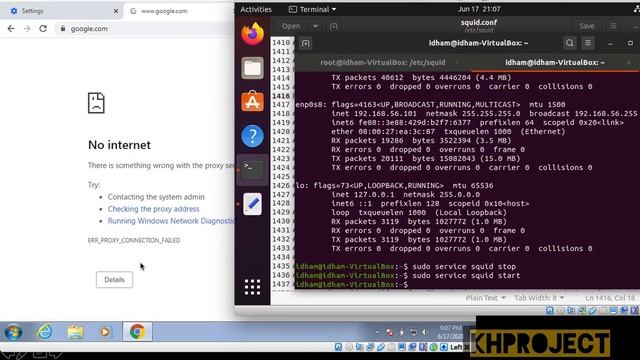The image size is (640, 360).
Task: Click the volume icon in the Windows tray
Action: click(425, 332)
